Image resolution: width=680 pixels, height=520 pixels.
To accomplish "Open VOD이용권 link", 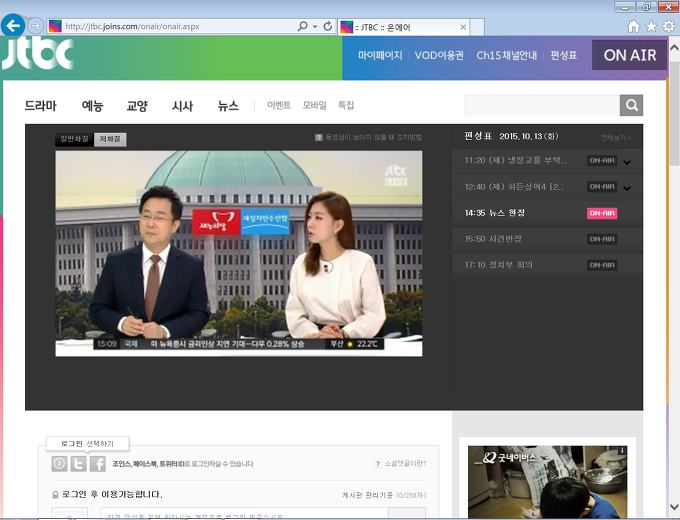I will 439,56.
